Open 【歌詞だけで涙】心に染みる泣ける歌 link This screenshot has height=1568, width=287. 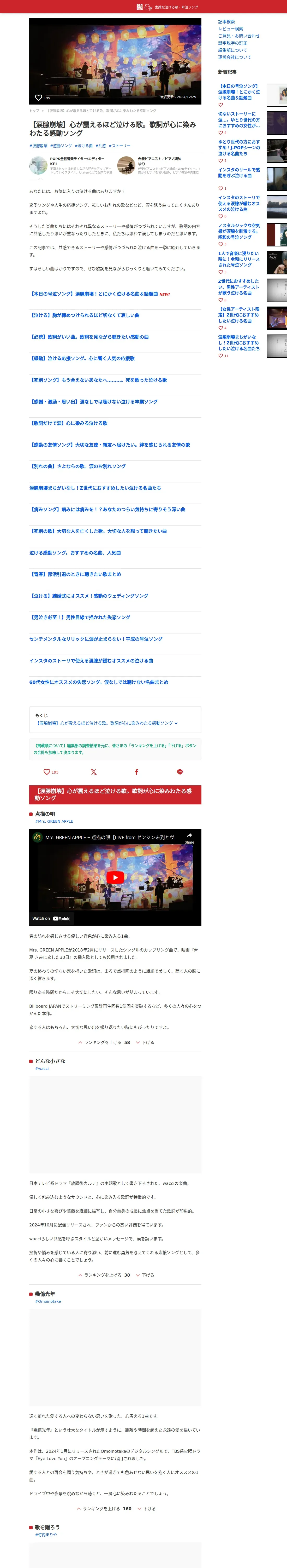click(69, 423)
